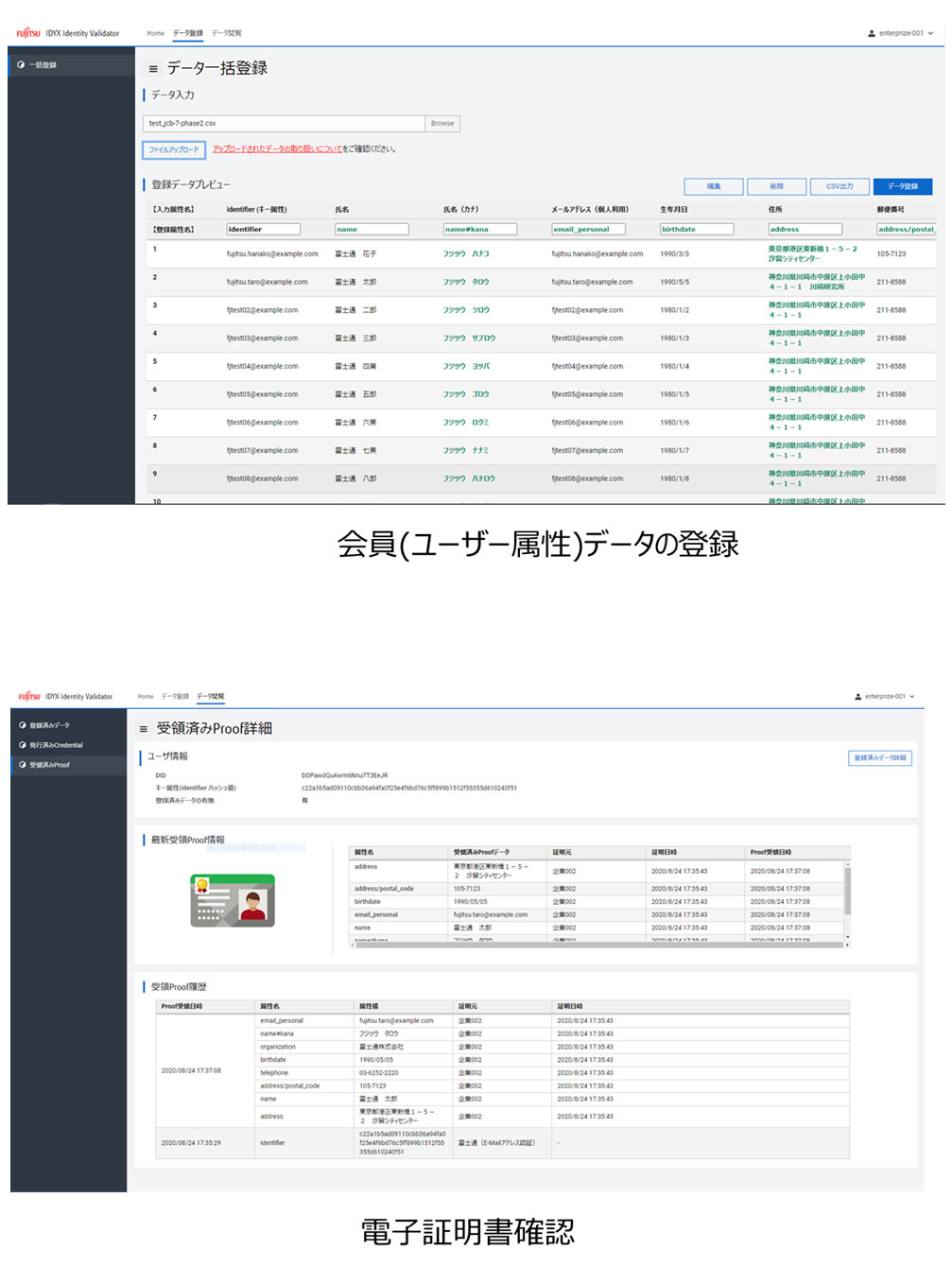The width and height of the screenshot is (952, 1267).
Task: Click the 受領済みProof sidebar icon
Action: (x=23, y=765)
